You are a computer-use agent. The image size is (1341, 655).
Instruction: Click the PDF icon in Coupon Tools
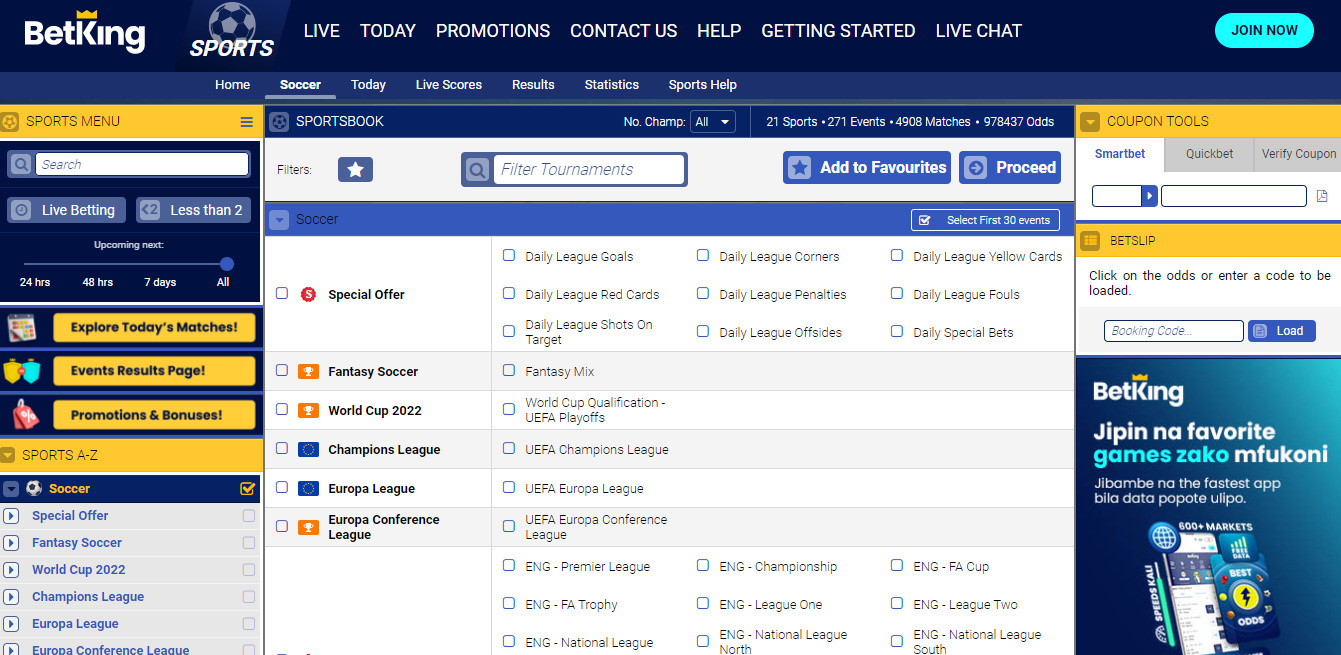(1322, 196)
